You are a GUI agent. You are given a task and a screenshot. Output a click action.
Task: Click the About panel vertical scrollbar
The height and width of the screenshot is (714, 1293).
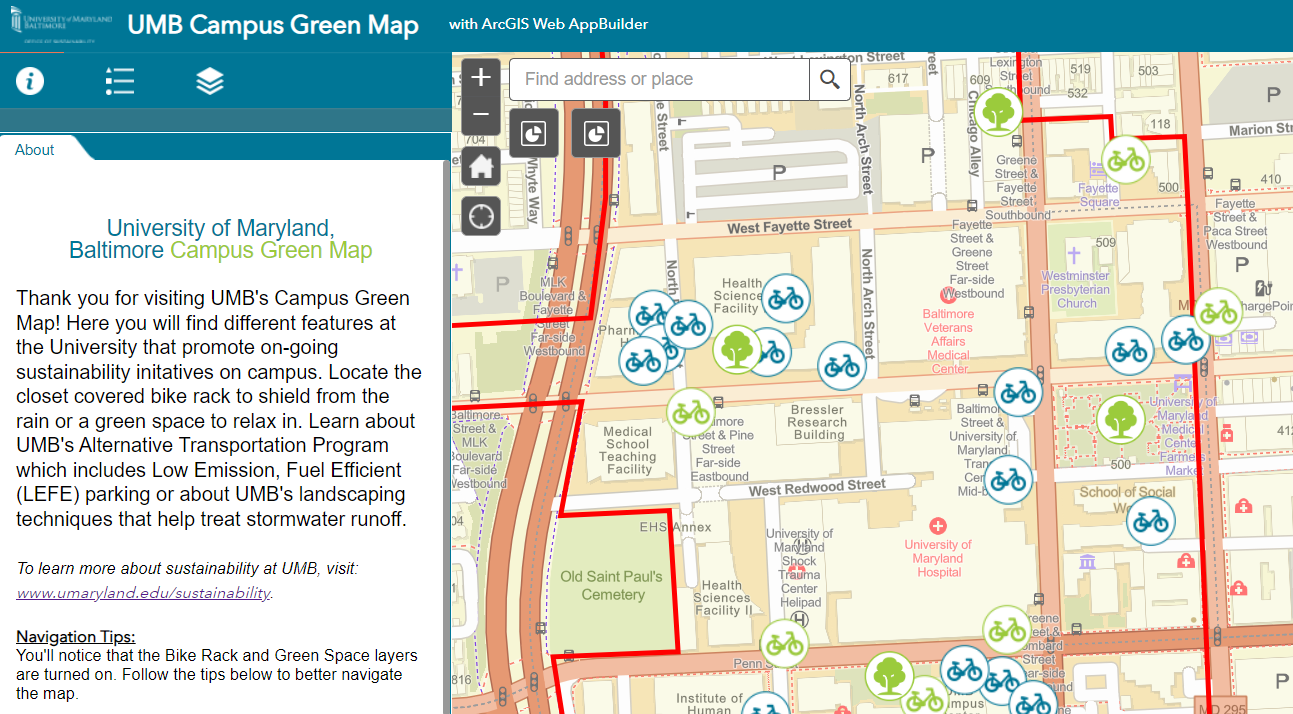point(446,400)
